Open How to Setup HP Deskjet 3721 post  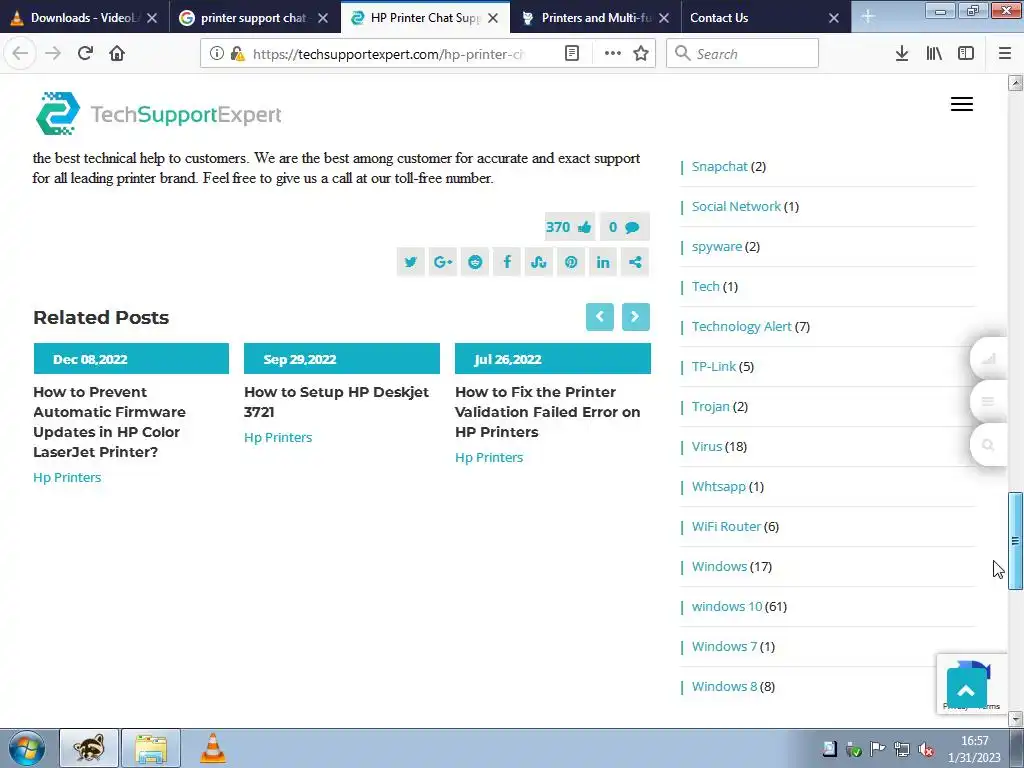[336, 402]
